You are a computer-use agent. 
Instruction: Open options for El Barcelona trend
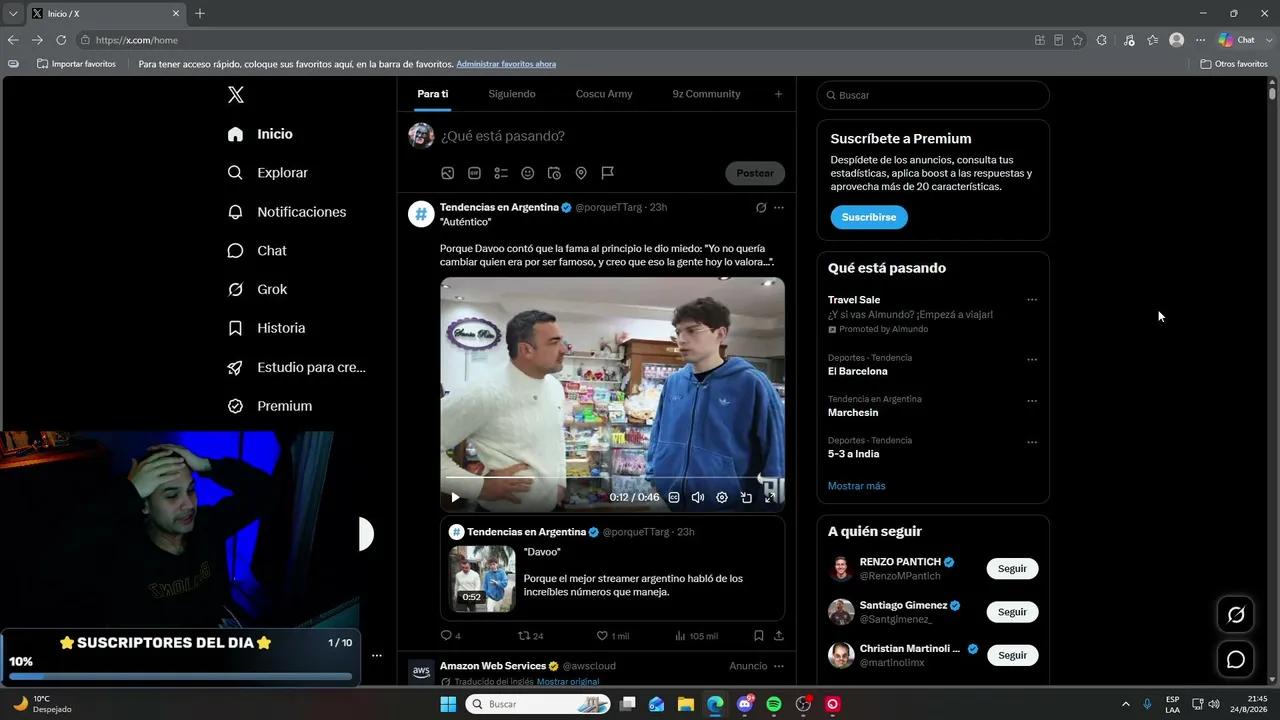1032,359
